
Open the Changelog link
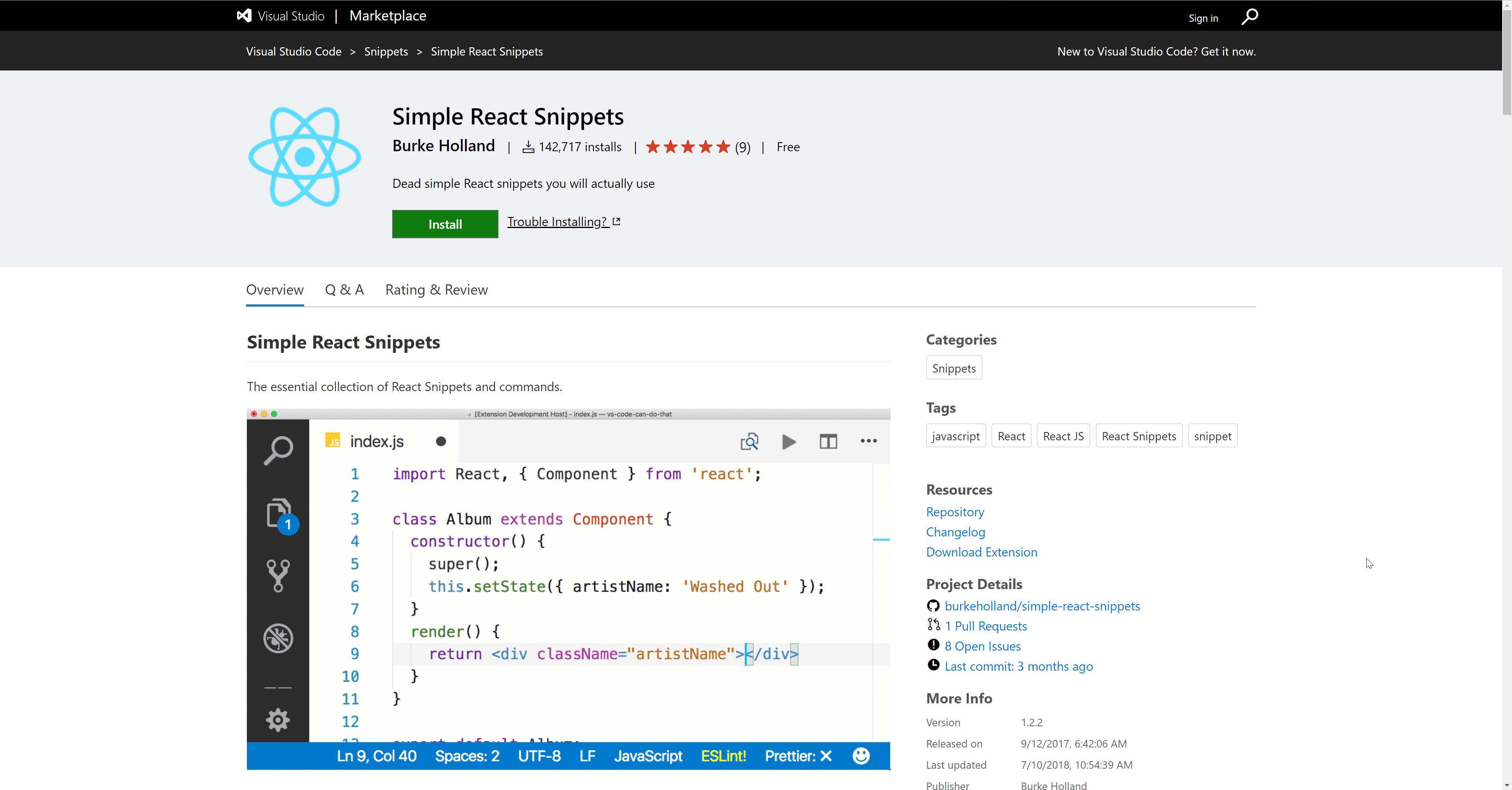956,532
